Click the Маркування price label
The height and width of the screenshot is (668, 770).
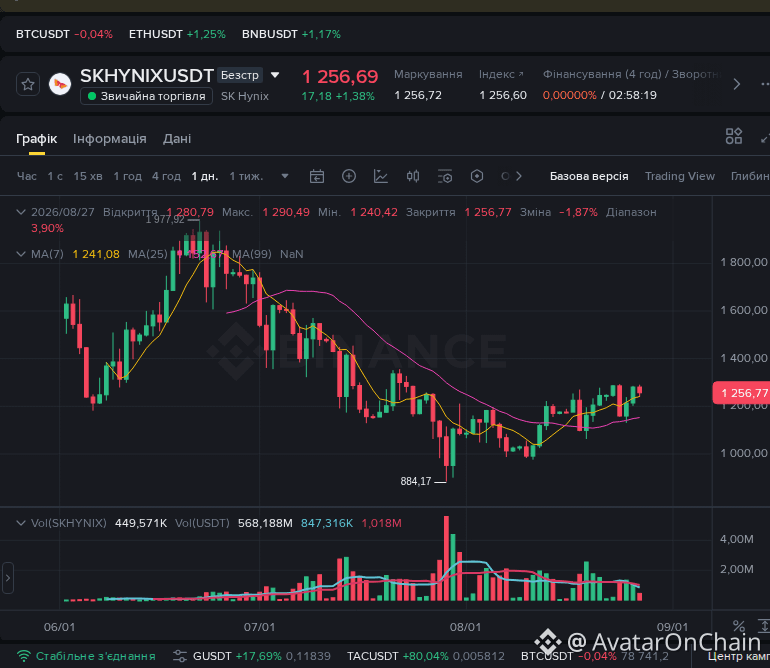click(428, 74)
